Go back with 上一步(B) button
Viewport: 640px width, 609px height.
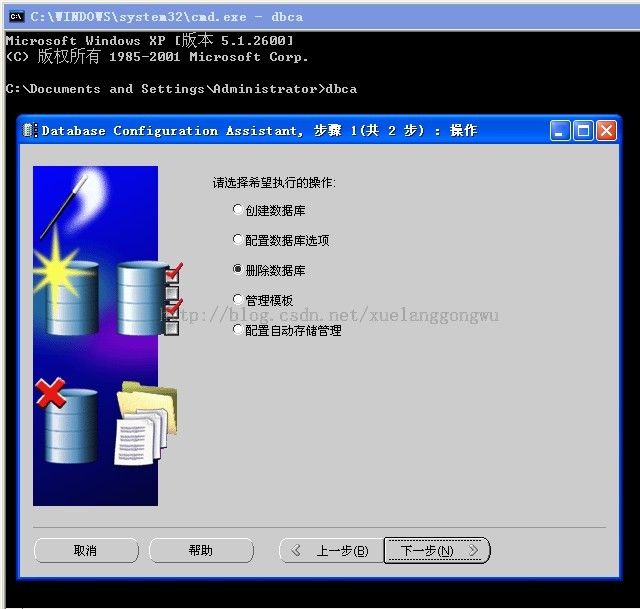(x=331, y=551)
